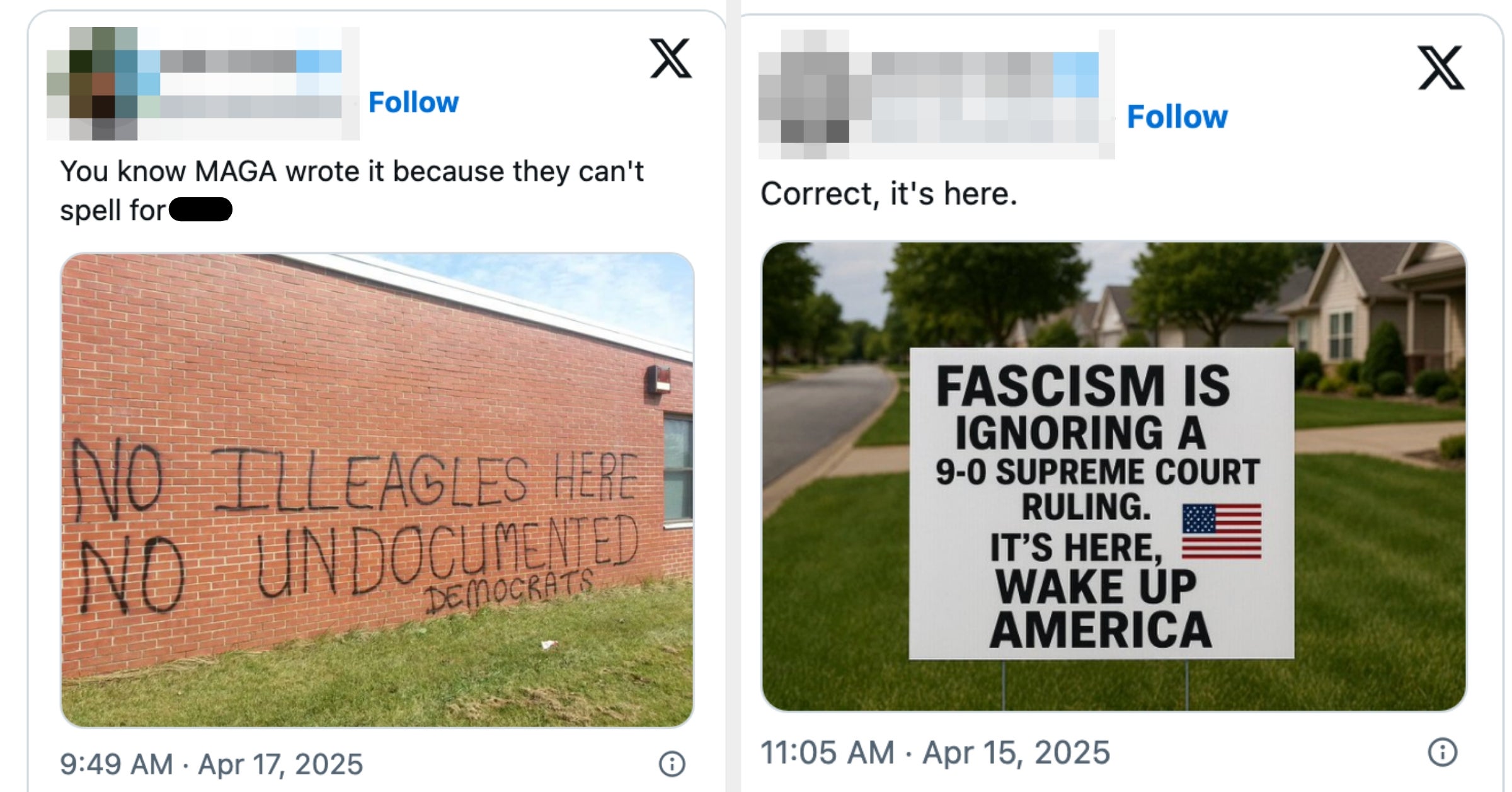Click the "You know MAGA wrote it" tweet text

pyautogui.click(x=351, y=172)
